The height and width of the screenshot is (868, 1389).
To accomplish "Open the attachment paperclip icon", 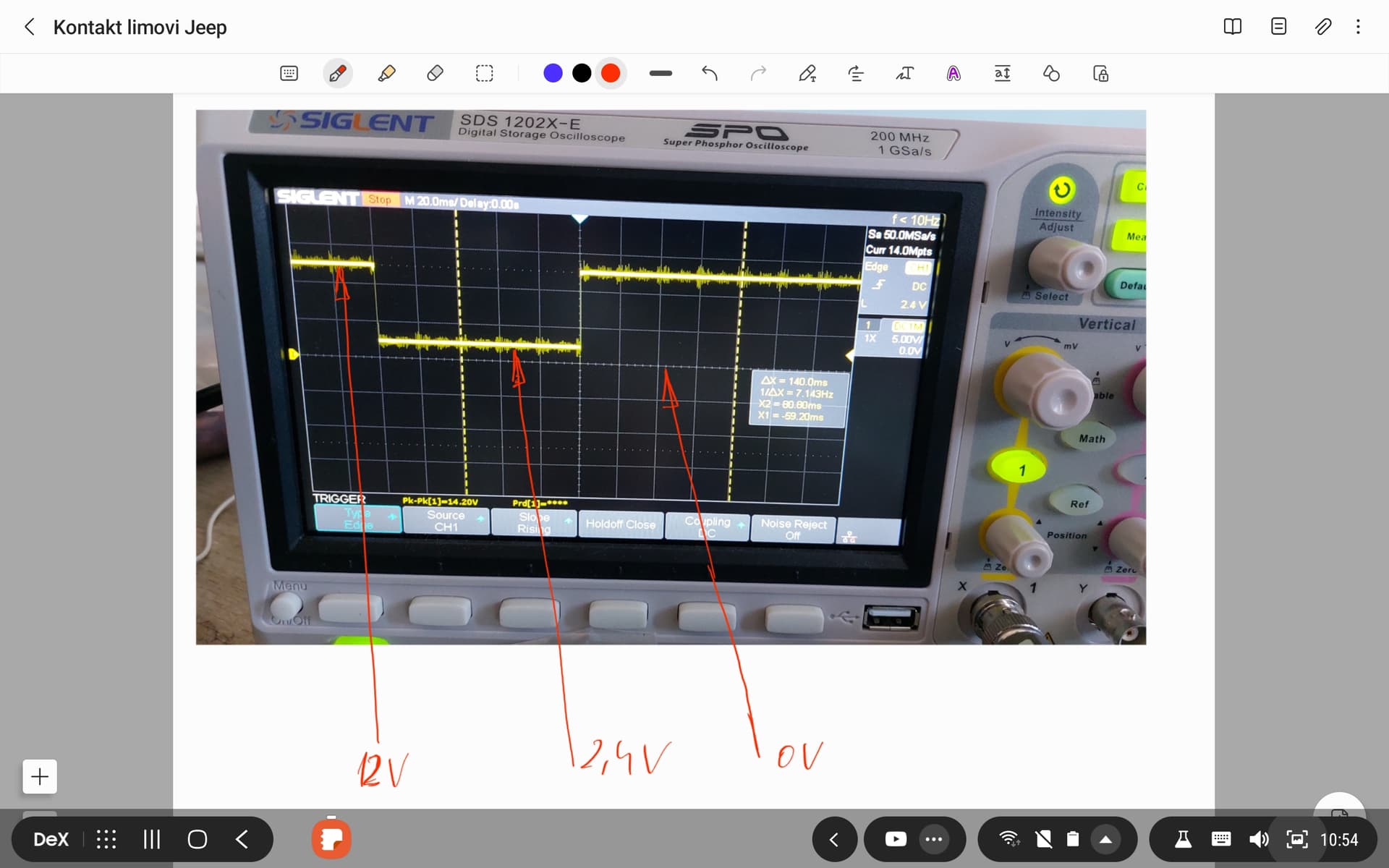I will coord(1323,27).
